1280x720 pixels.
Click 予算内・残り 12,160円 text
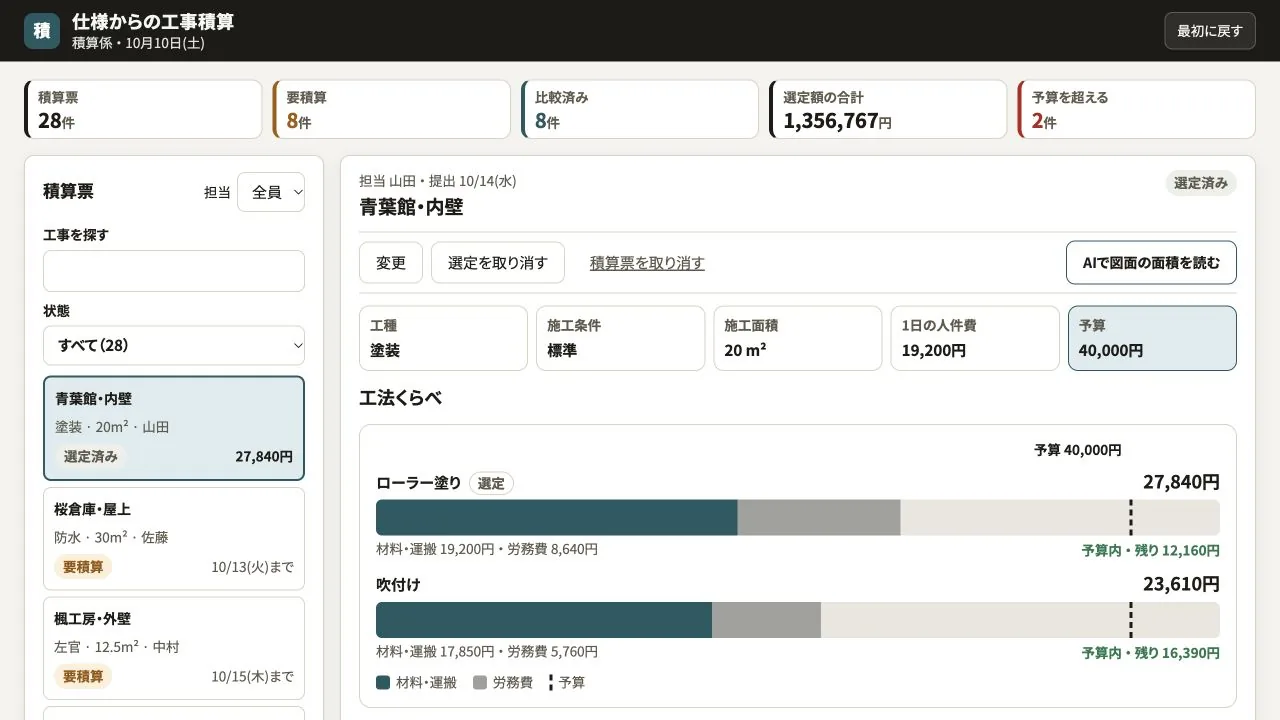pyautogui.click(x=1151, y=551)
